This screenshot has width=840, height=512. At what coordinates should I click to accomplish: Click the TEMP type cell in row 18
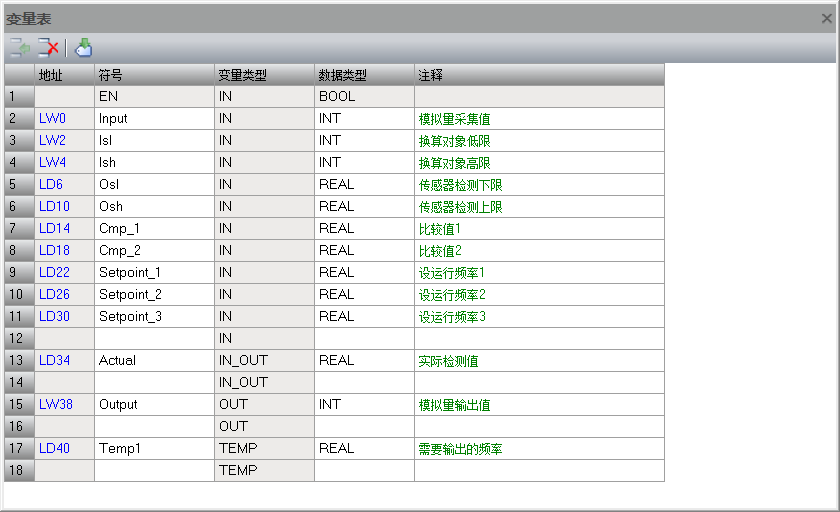coord(264,470)
